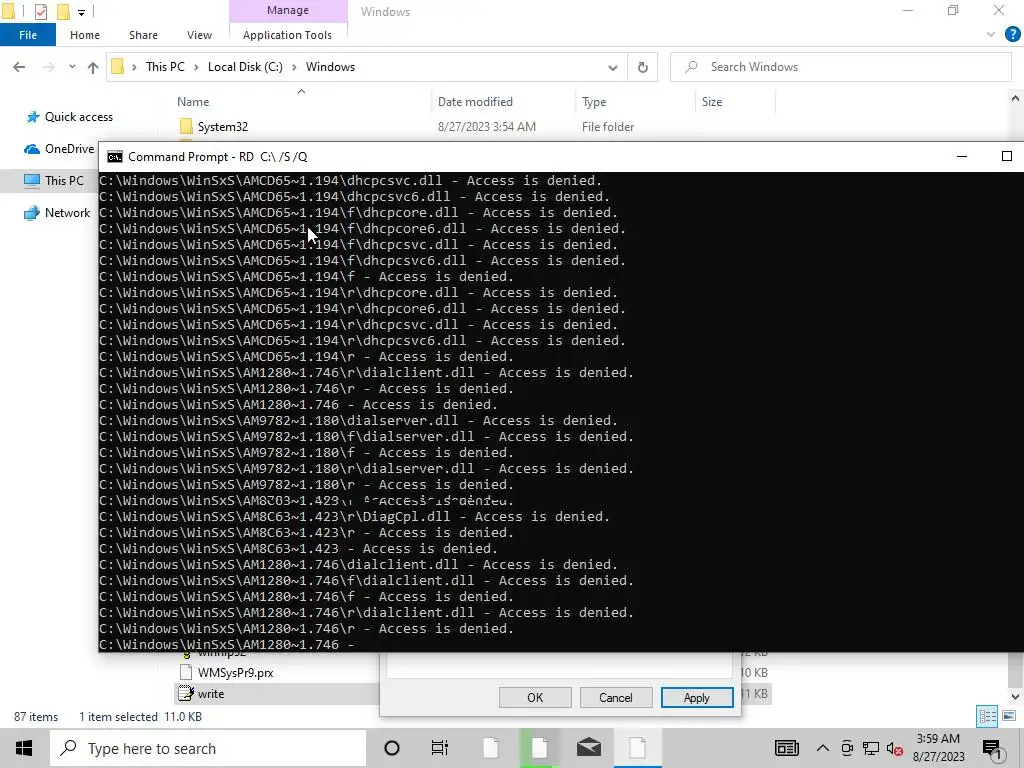
Task: Switch to large icons view layout
Action: click(x=1009, y=716)
